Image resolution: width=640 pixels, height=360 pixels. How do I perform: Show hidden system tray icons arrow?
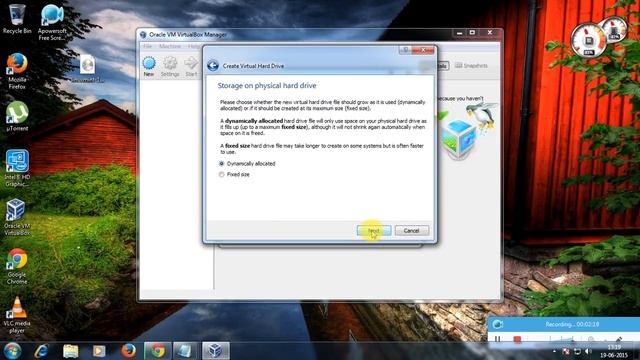554,351
